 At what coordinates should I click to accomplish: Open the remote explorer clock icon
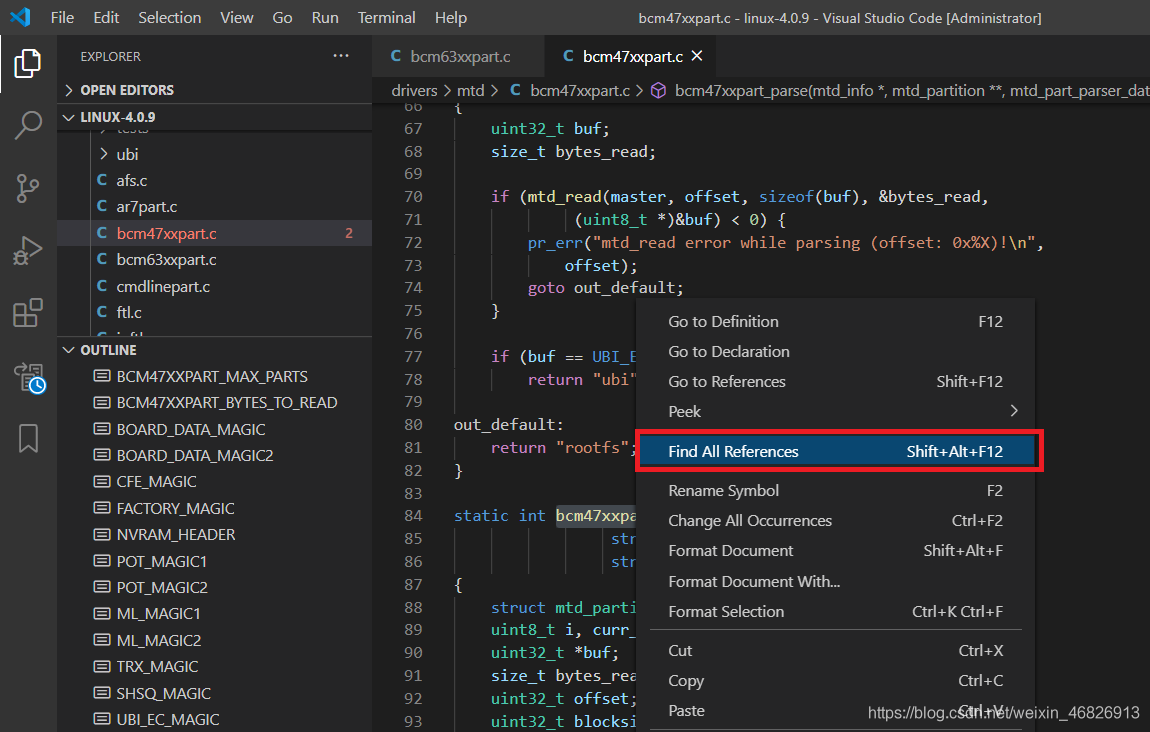point(29,378)
